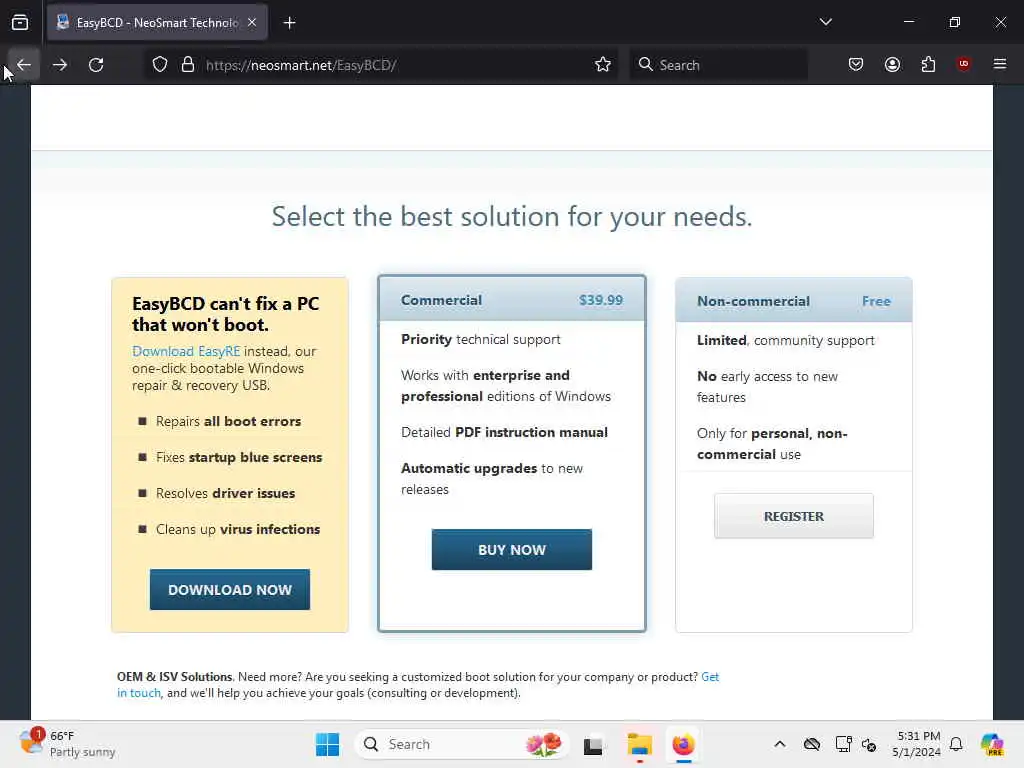Open Save to Pocket
The height and width of the screenshot is (768, 1024).
click(x=856, y=65)
